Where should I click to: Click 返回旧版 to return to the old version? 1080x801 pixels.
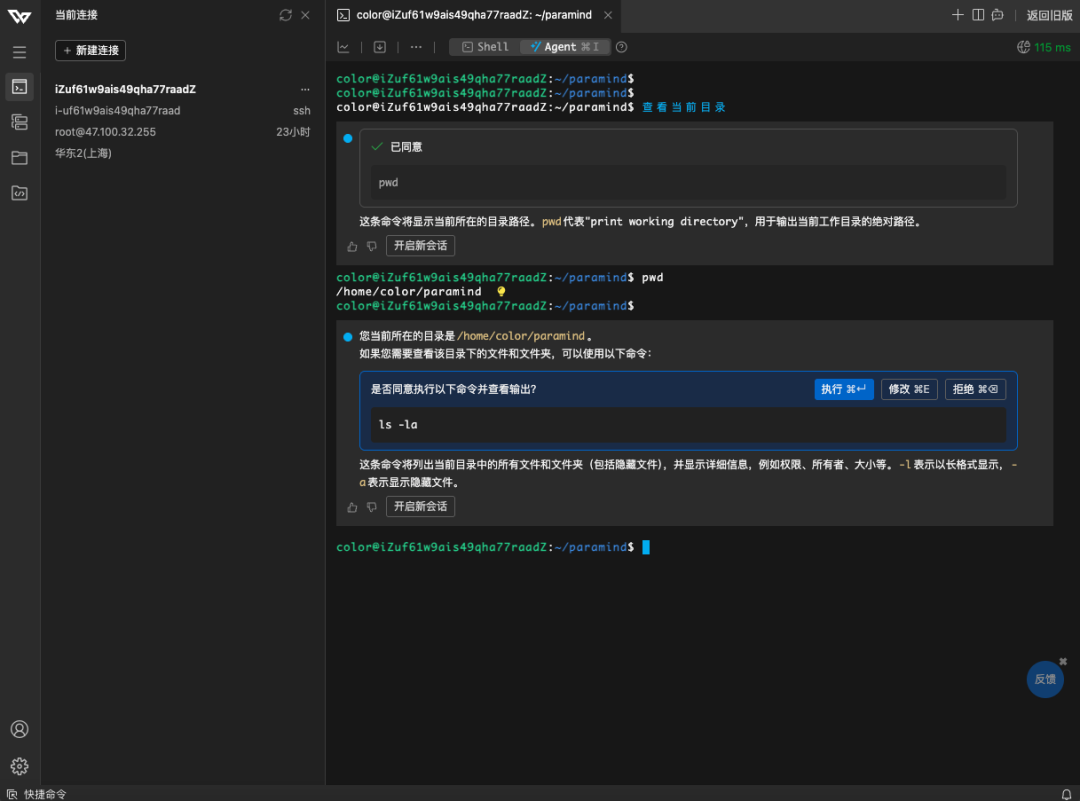[1049, 15]
